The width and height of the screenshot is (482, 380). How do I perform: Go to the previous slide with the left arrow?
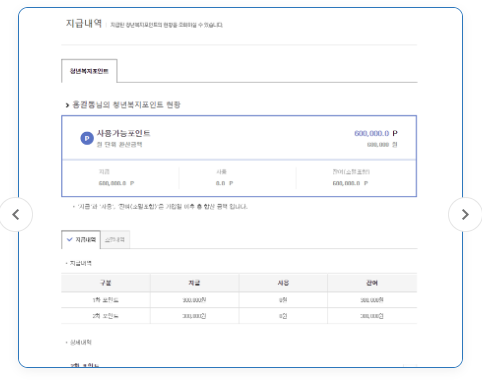[16, 214]
